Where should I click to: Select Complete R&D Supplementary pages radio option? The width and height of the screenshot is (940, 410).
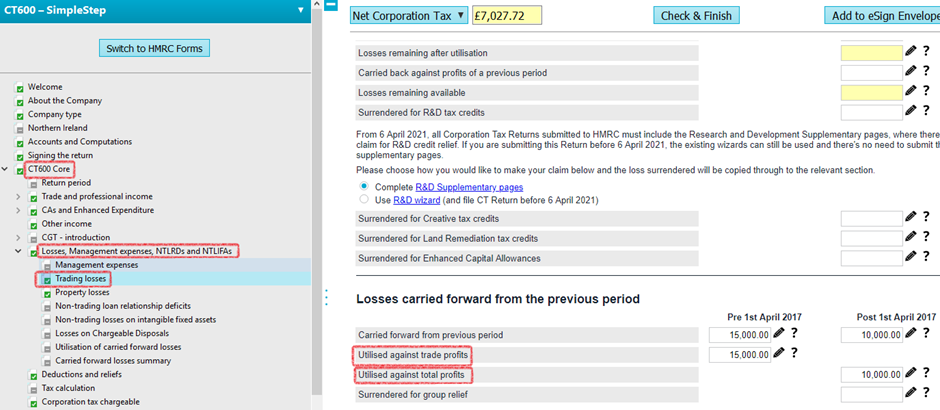[x=364, y=187]
